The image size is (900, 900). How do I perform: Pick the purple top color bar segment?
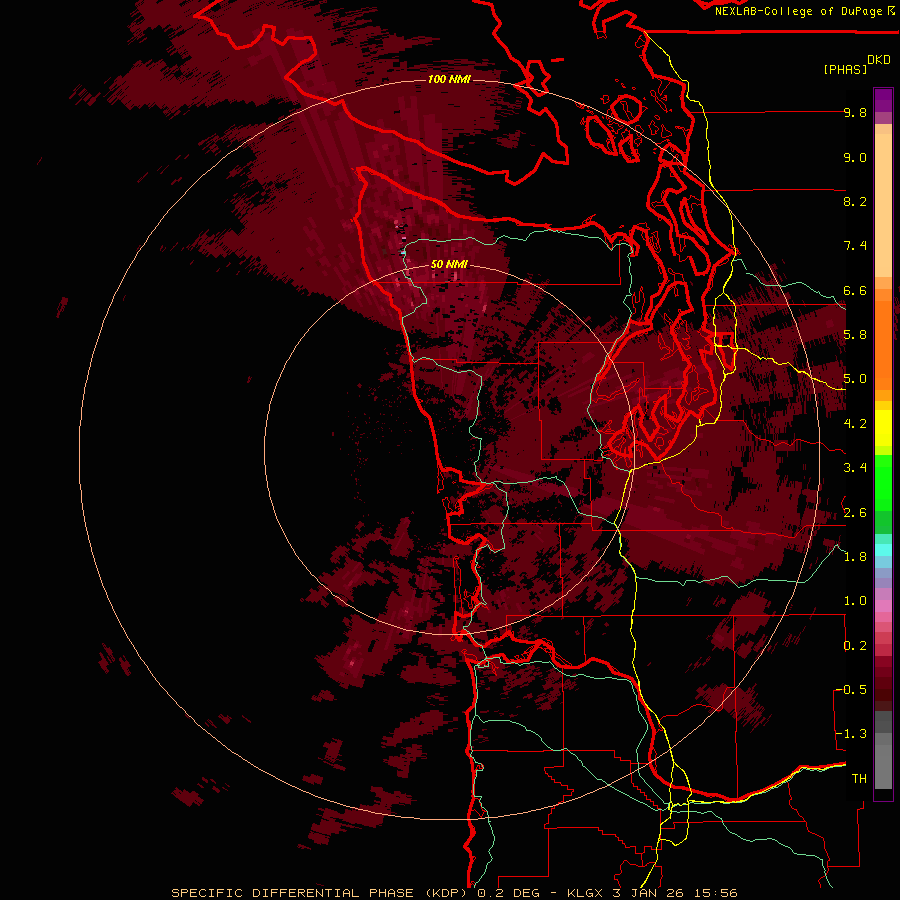(x=883, y=100)
